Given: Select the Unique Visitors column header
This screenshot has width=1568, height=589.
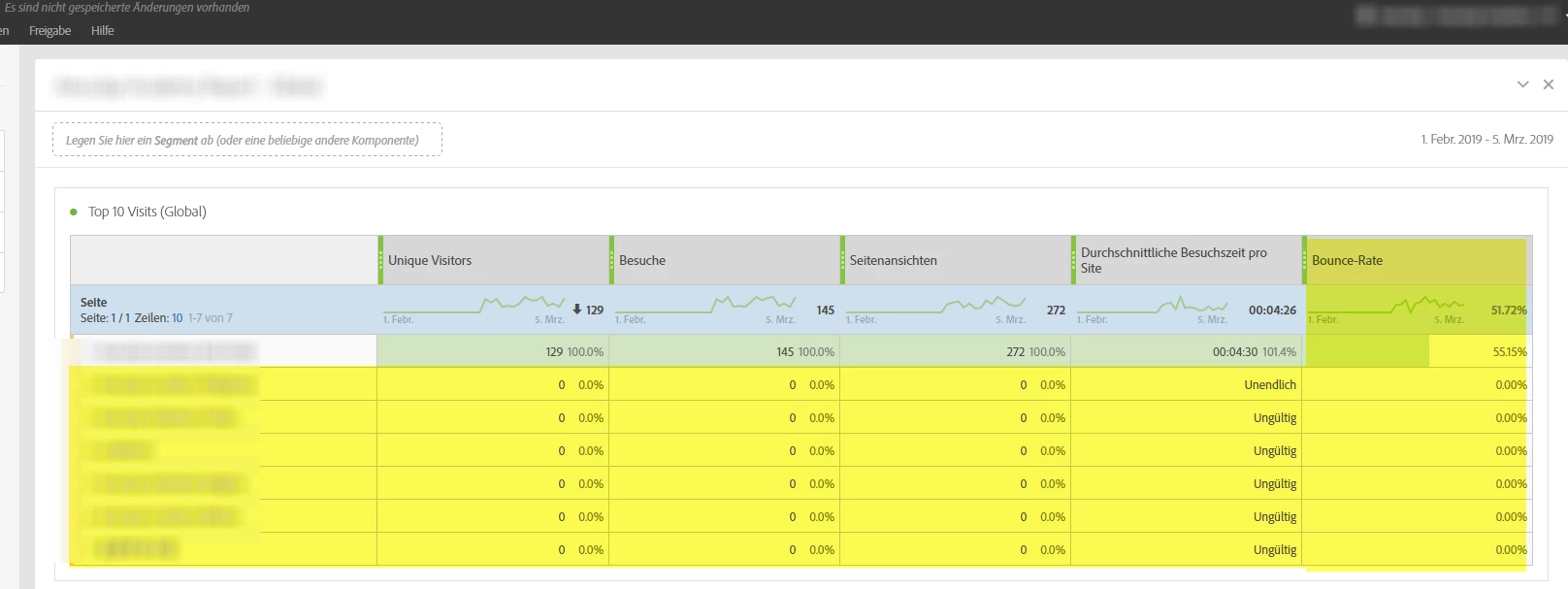Looking at the screenshot, I should 495,260.
